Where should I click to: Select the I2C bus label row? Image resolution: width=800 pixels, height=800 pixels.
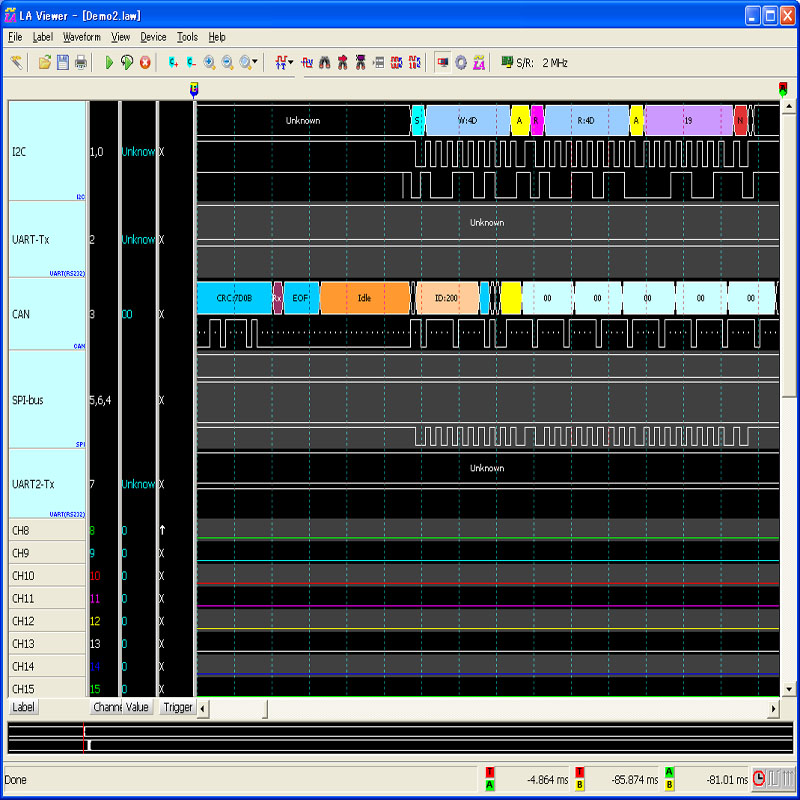click(47, 152)
